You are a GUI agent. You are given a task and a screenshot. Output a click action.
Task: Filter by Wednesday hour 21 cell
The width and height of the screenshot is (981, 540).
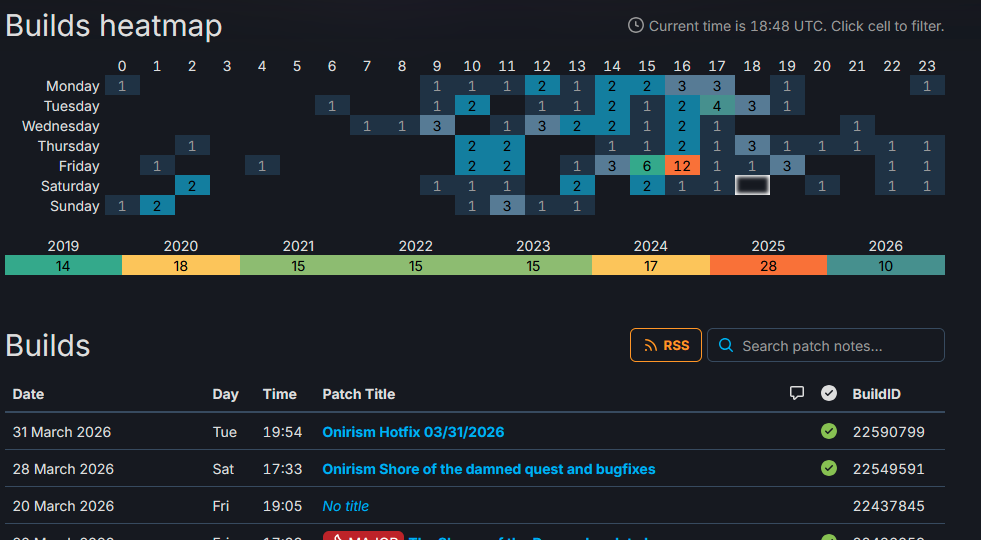857,126
